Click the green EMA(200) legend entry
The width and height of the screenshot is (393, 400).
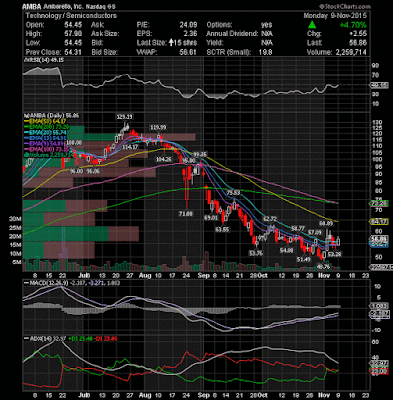[x=46, y=127]
